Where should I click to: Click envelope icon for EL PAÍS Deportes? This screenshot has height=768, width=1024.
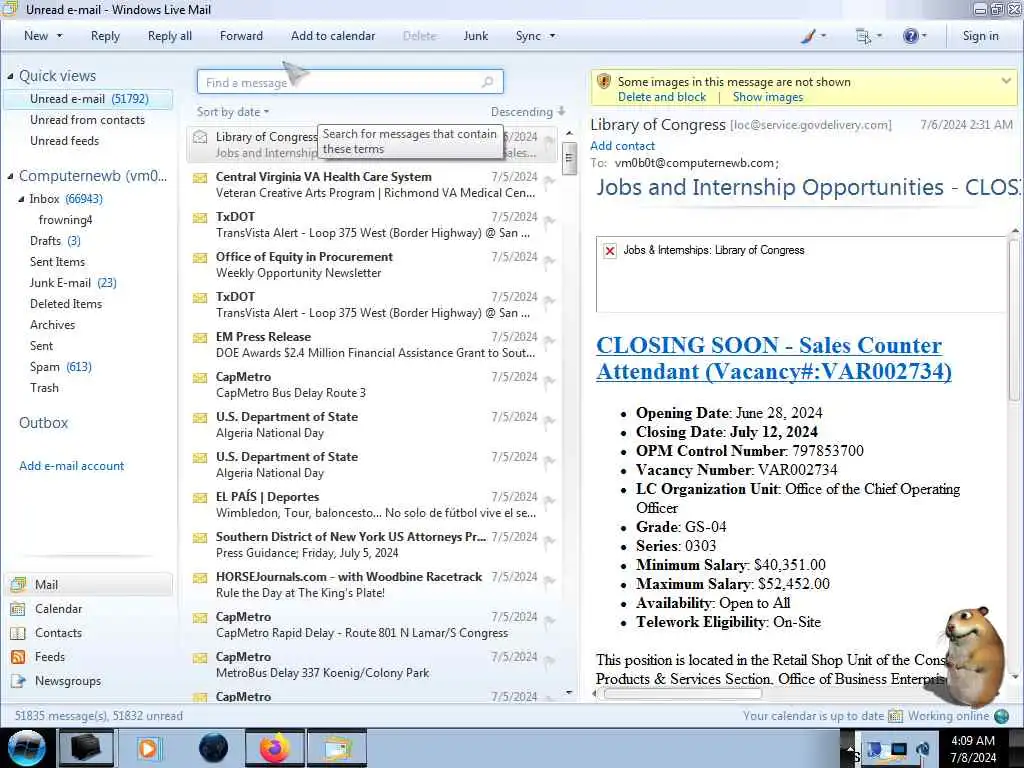200,498
